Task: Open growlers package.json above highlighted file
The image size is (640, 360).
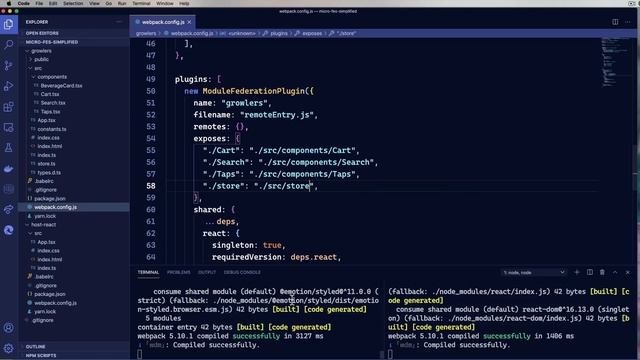Action: click(50, 199)
